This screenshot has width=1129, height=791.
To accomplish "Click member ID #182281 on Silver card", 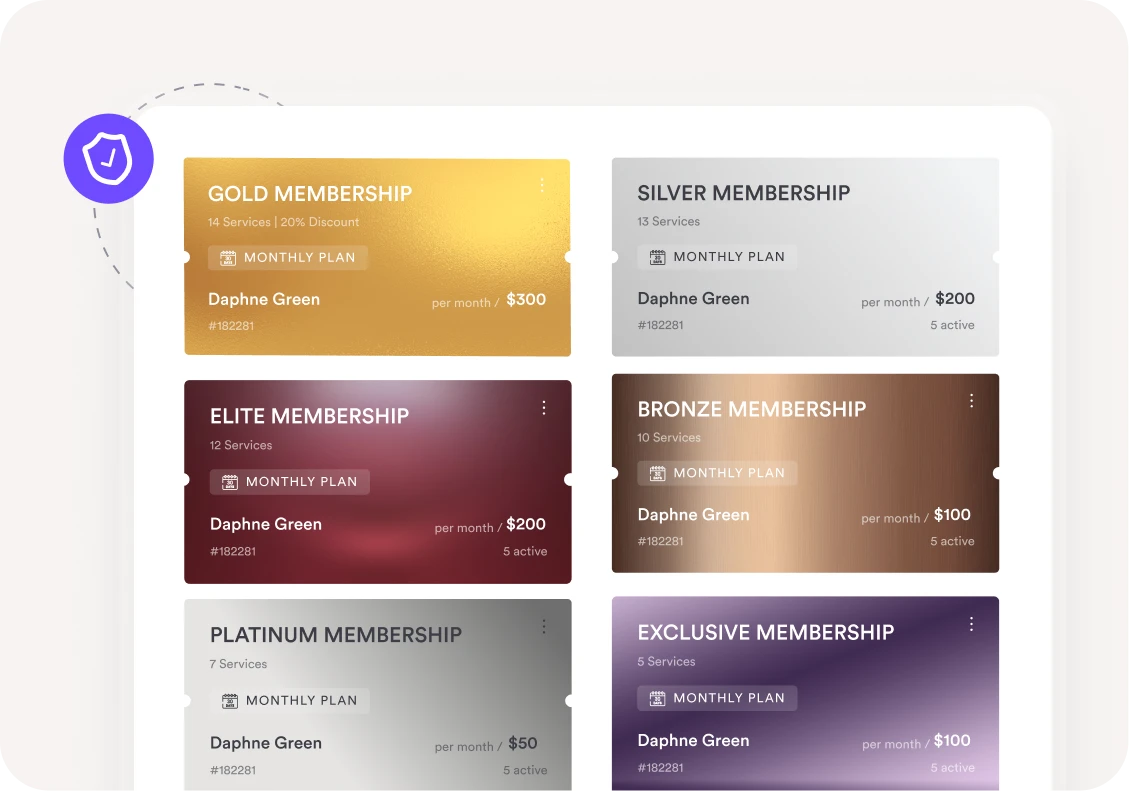I will (x=660, y=325).
